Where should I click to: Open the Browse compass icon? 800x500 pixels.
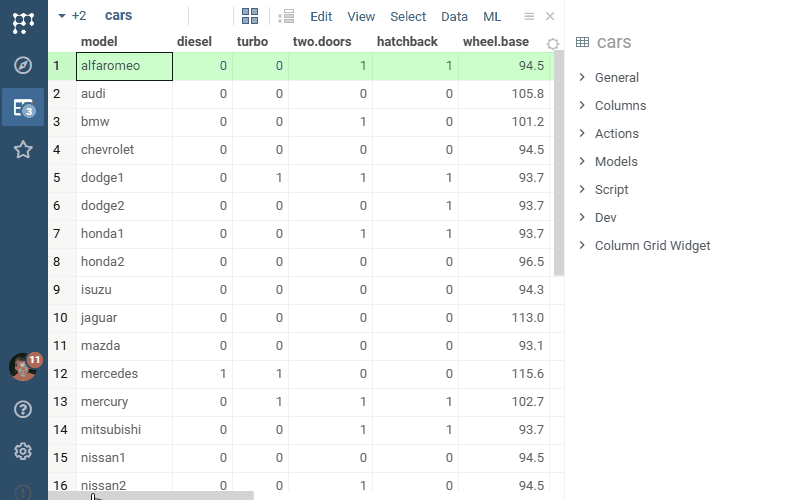click(24, 65)
